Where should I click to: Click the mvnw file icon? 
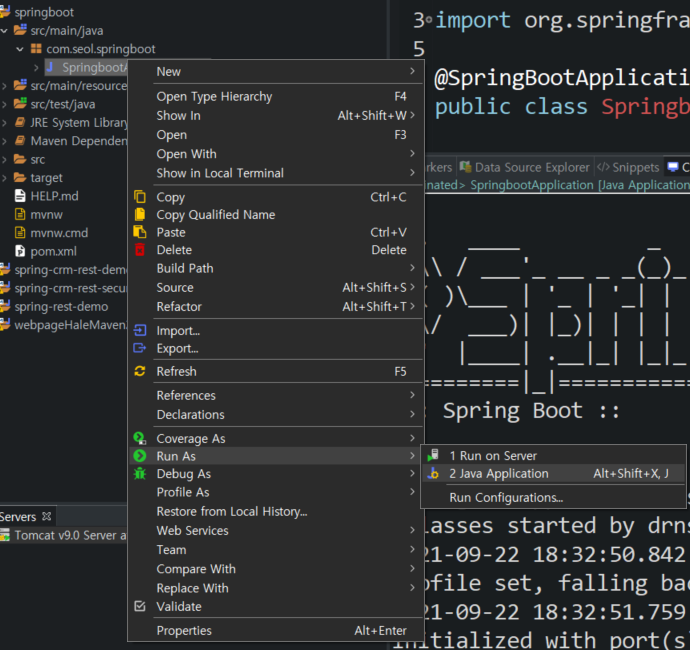pyautogui.click(x=20, y=214)
